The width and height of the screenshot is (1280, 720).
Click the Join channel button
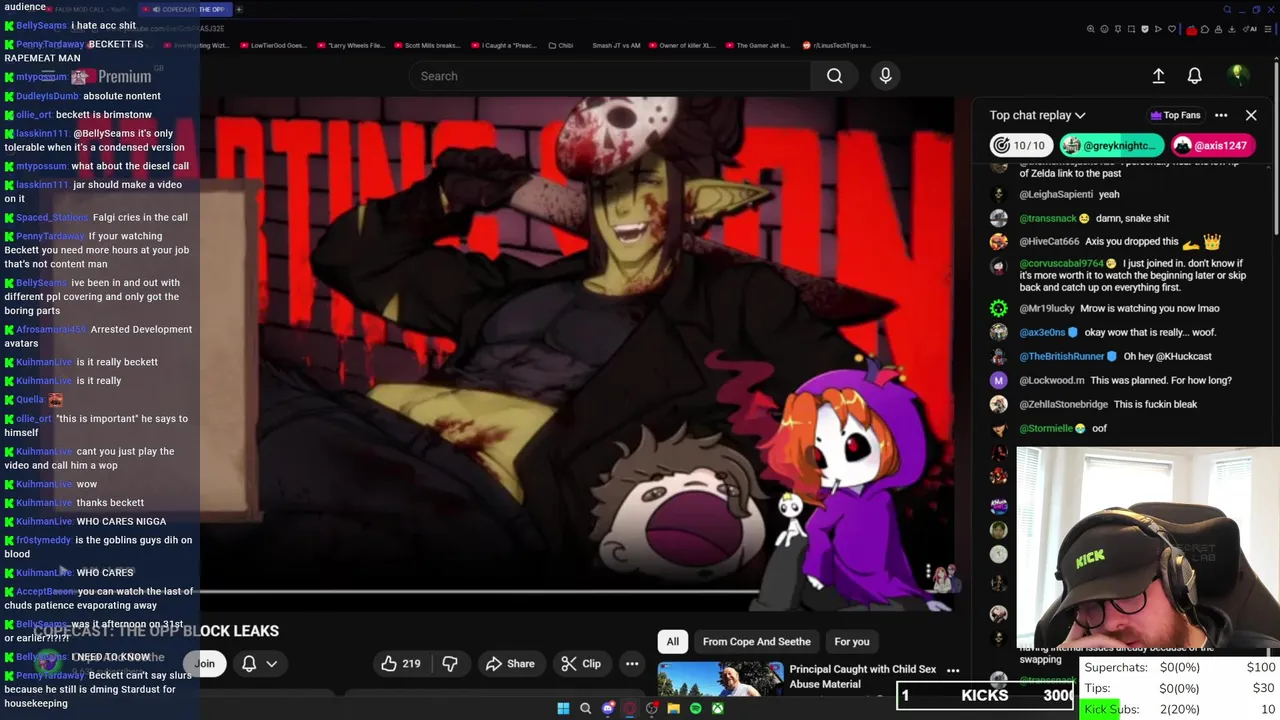[x=205, y=663]
